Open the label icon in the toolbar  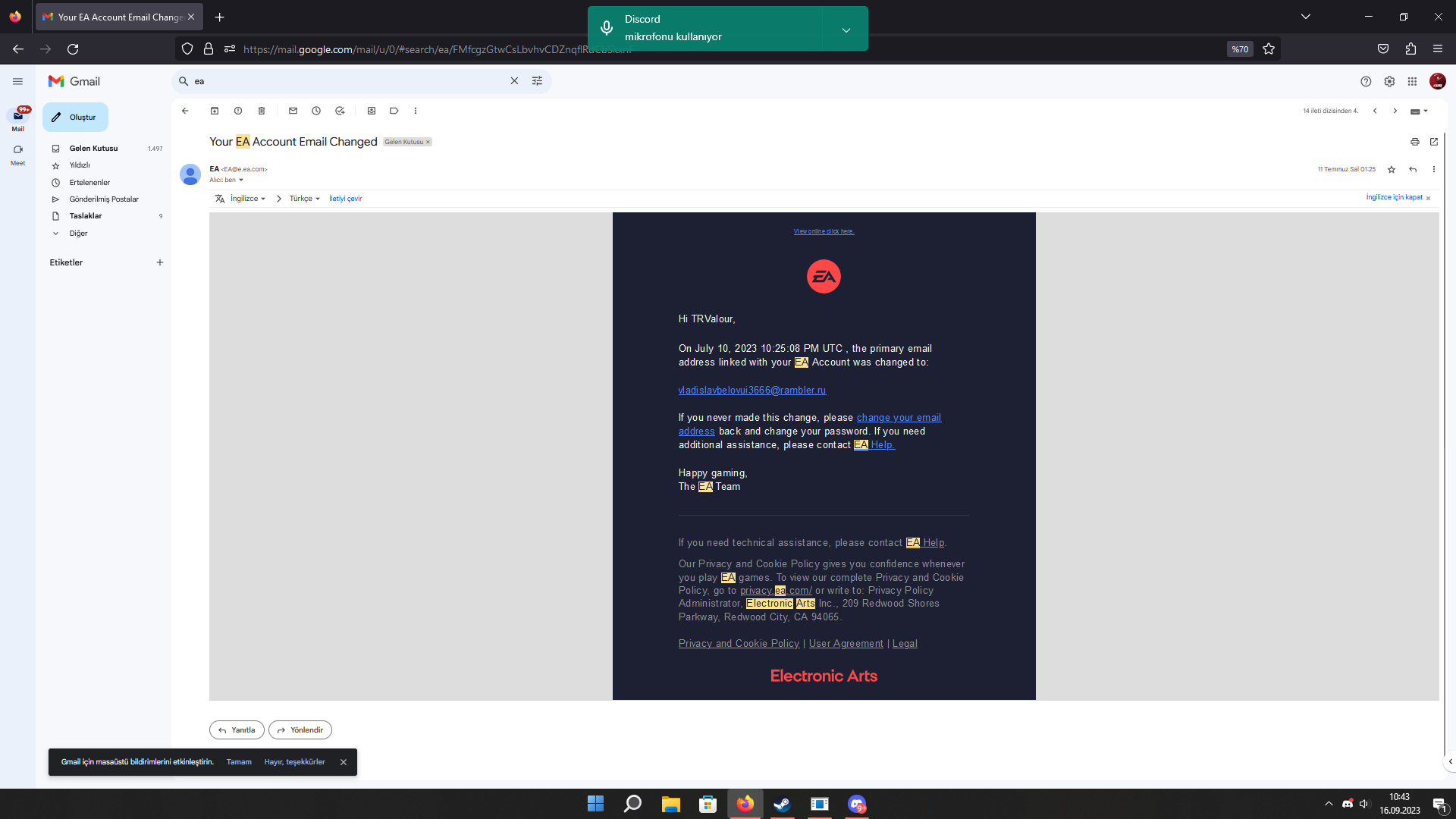coord(394,111)
